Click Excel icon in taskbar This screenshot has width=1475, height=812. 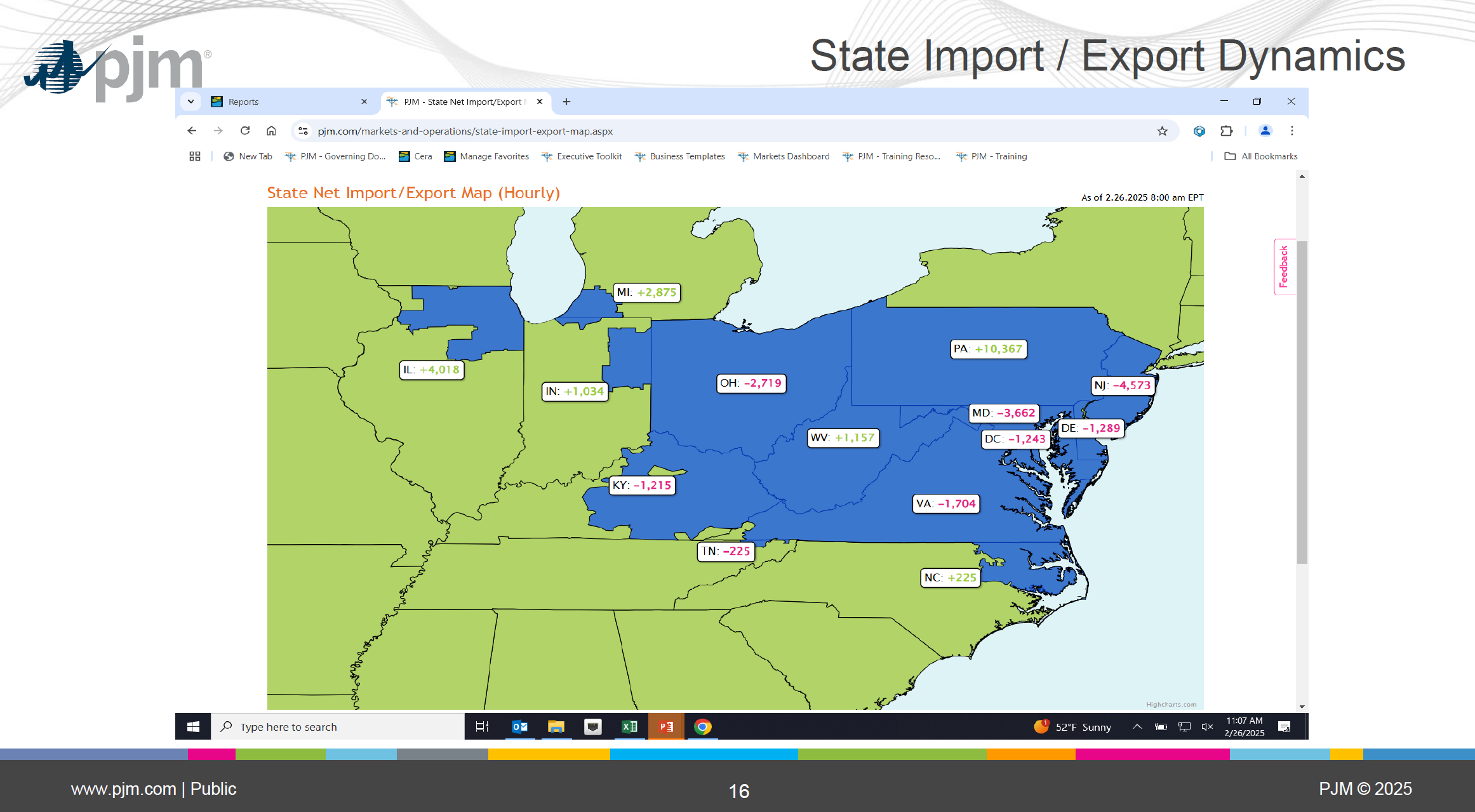pos(629,727)
